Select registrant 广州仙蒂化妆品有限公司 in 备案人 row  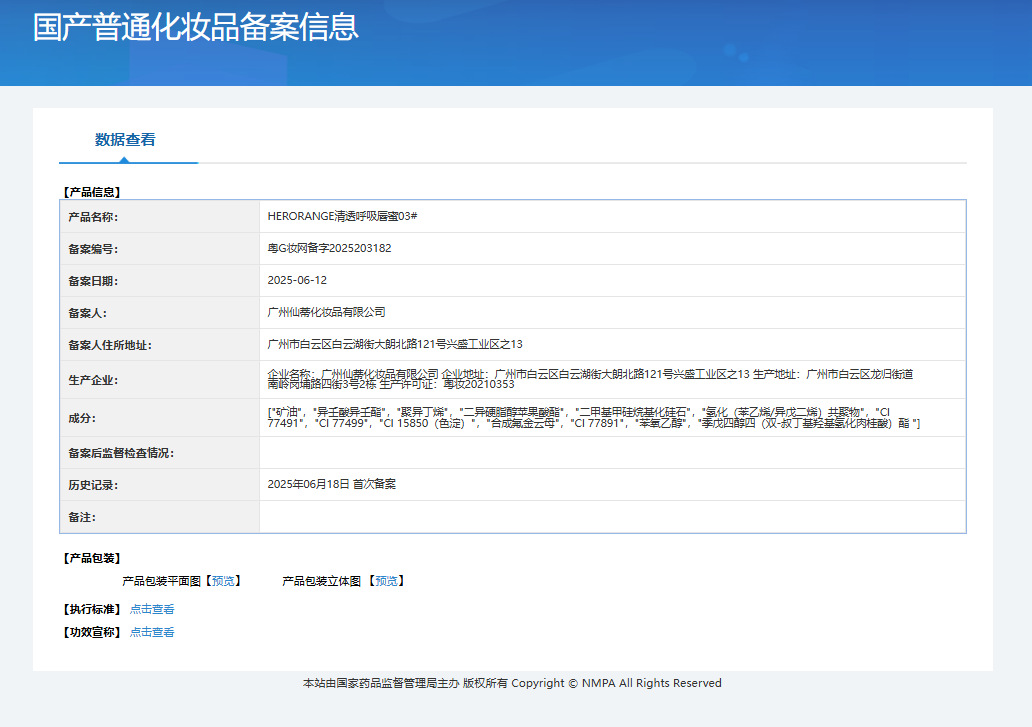pyautogui.click(x=326, y=312)
